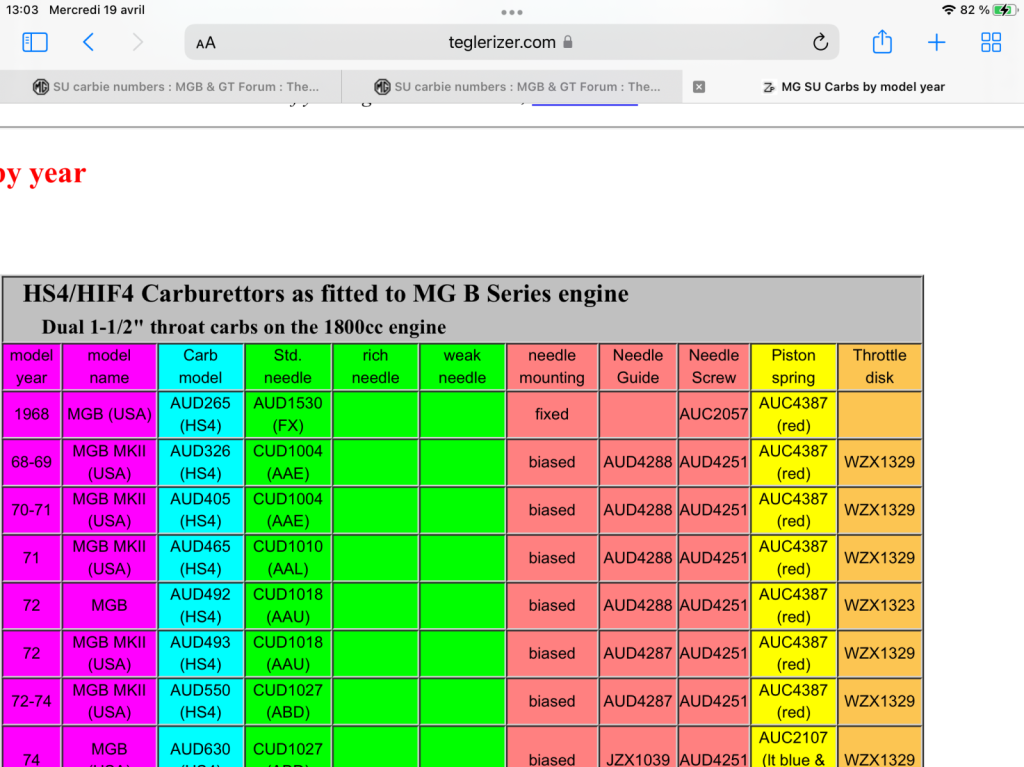Close the MG SU Carbs tab
Screen dimensions: 1024x767
[x=699, y=87]
